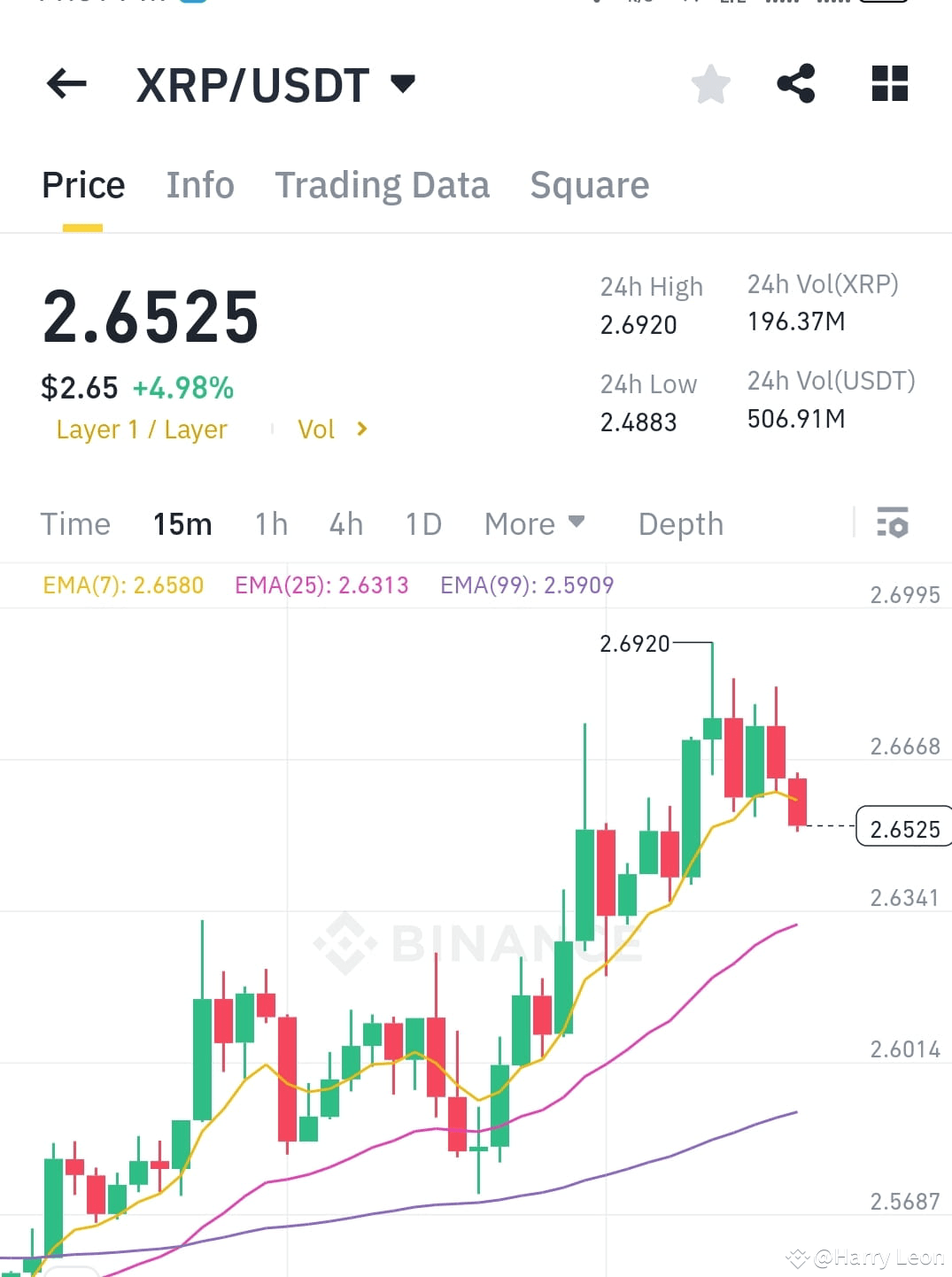Expand the Layer 1 / Layer tag

tap(142, 429)
